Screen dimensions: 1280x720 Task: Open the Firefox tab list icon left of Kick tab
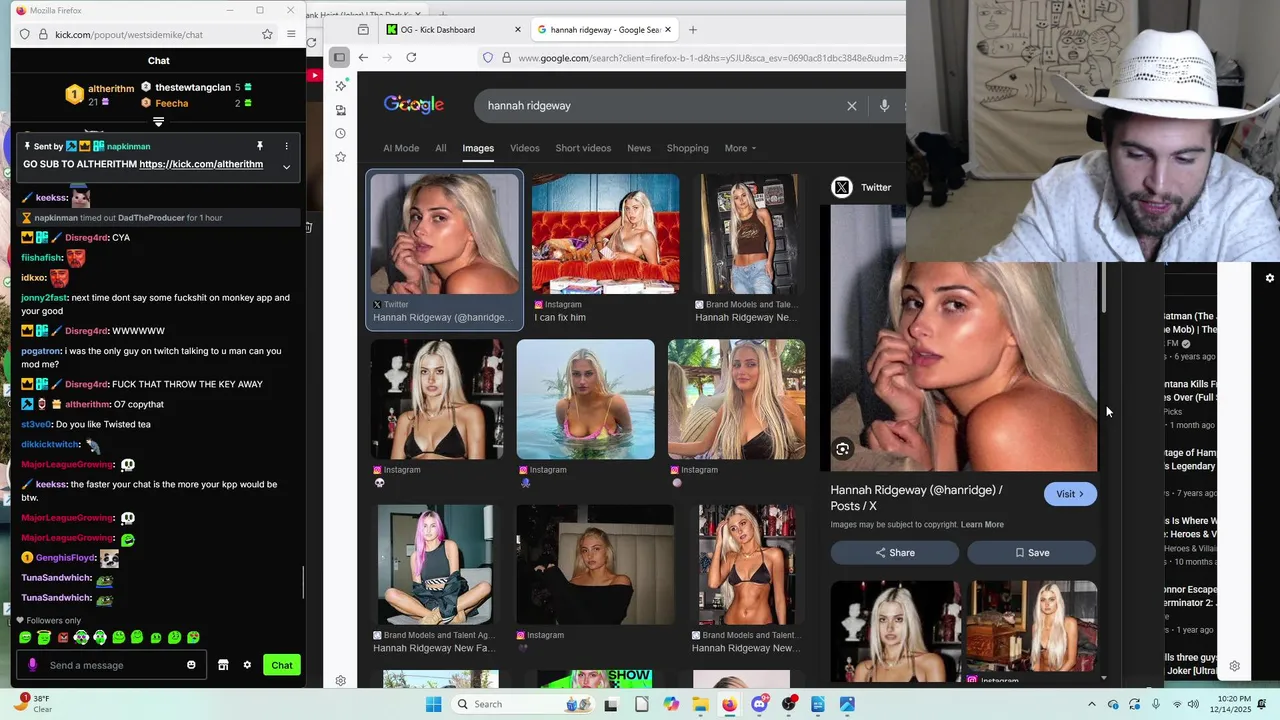point(363,30)
